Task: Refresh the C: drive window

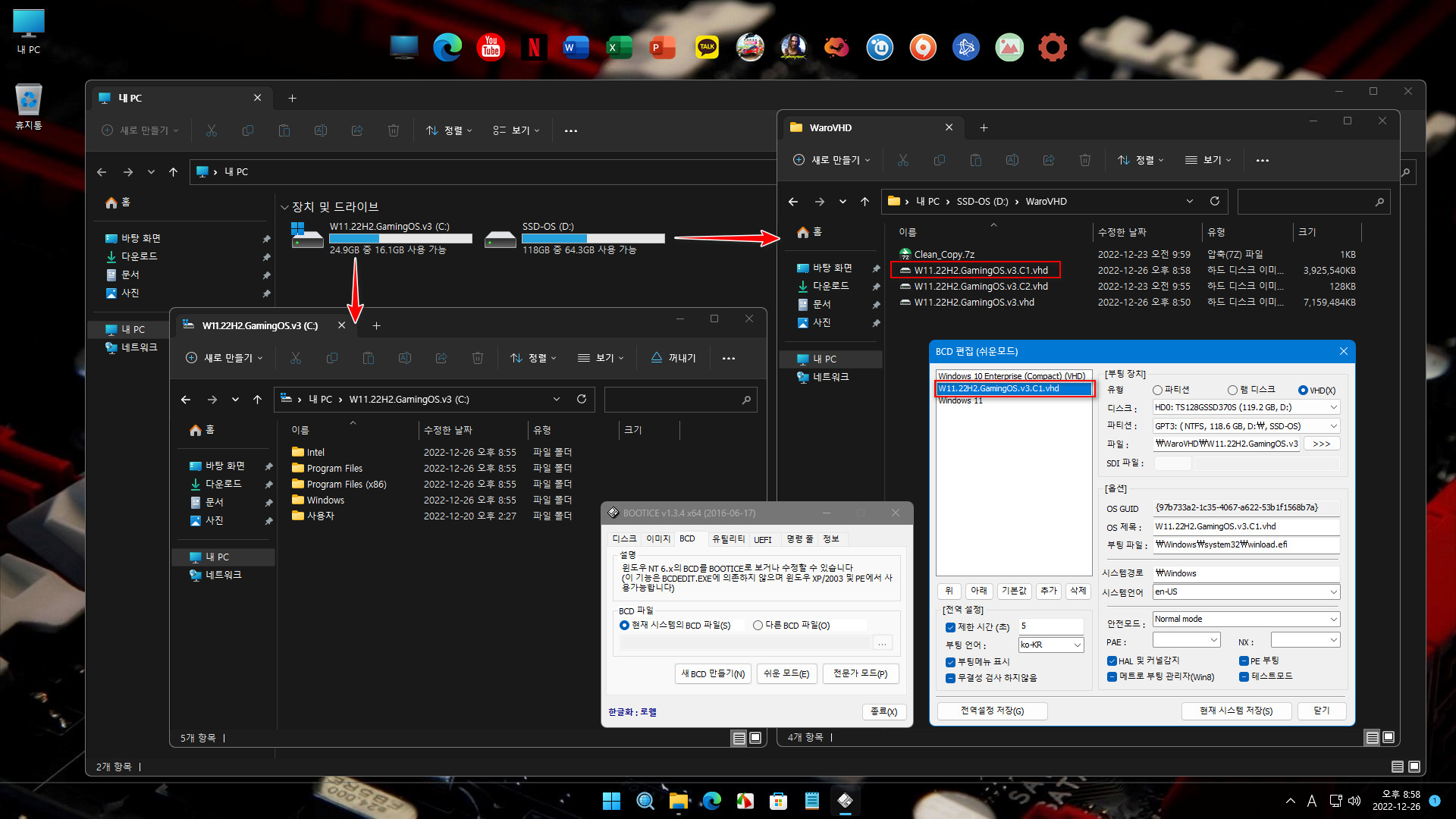Action: click(x=582, y=399)
